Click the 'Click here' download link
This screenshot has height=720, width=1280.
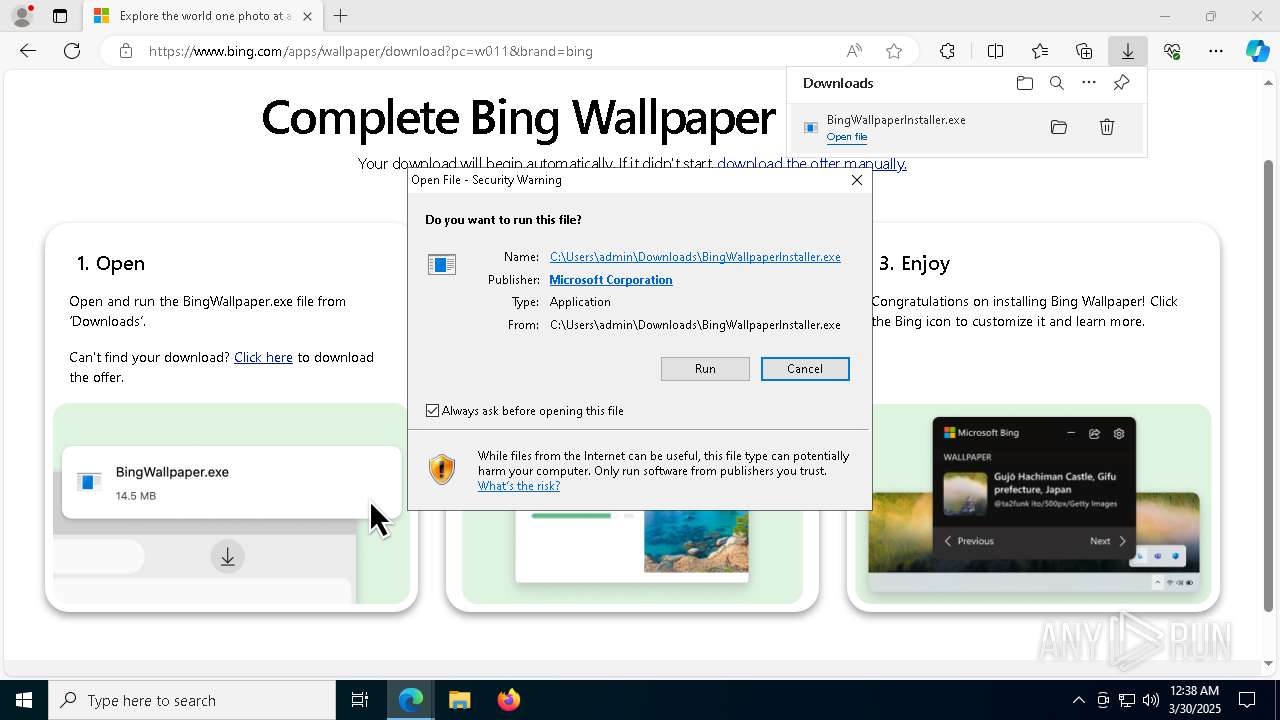click(x=263, y=357)
